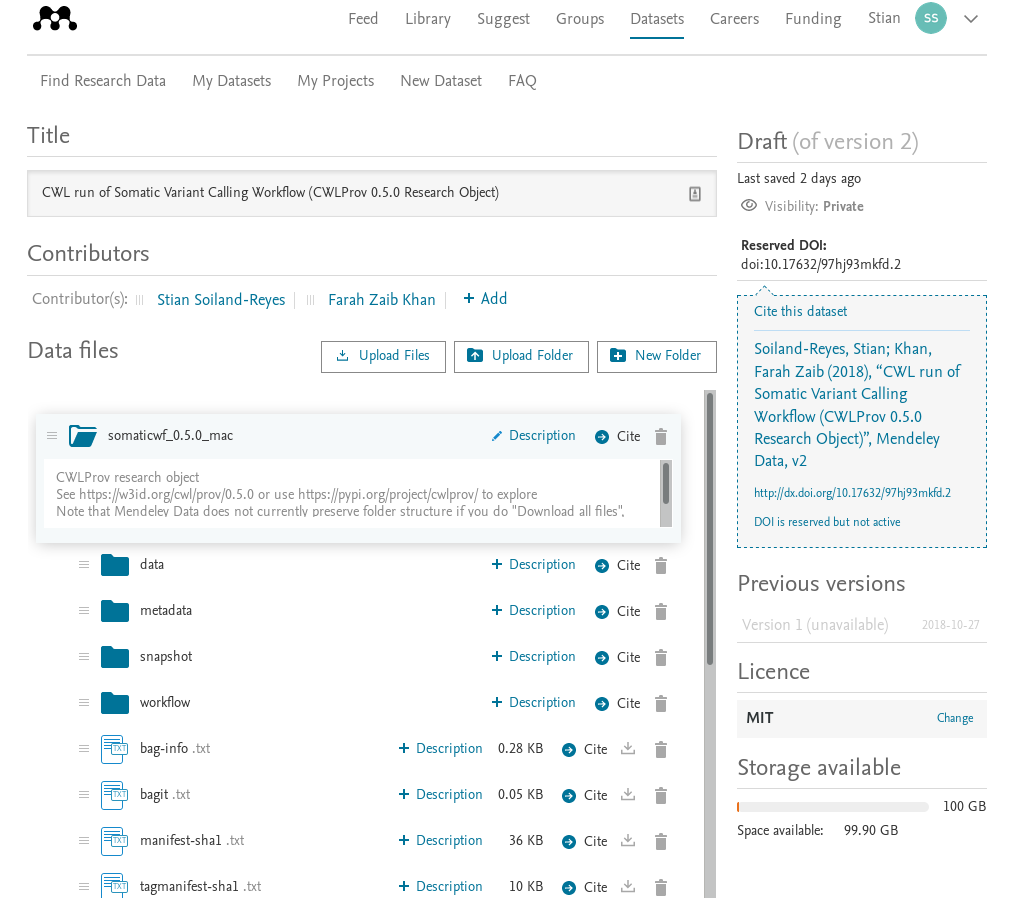1036x918 pixels.
Task: Click the SS user avatar
Action: [930, 18]
